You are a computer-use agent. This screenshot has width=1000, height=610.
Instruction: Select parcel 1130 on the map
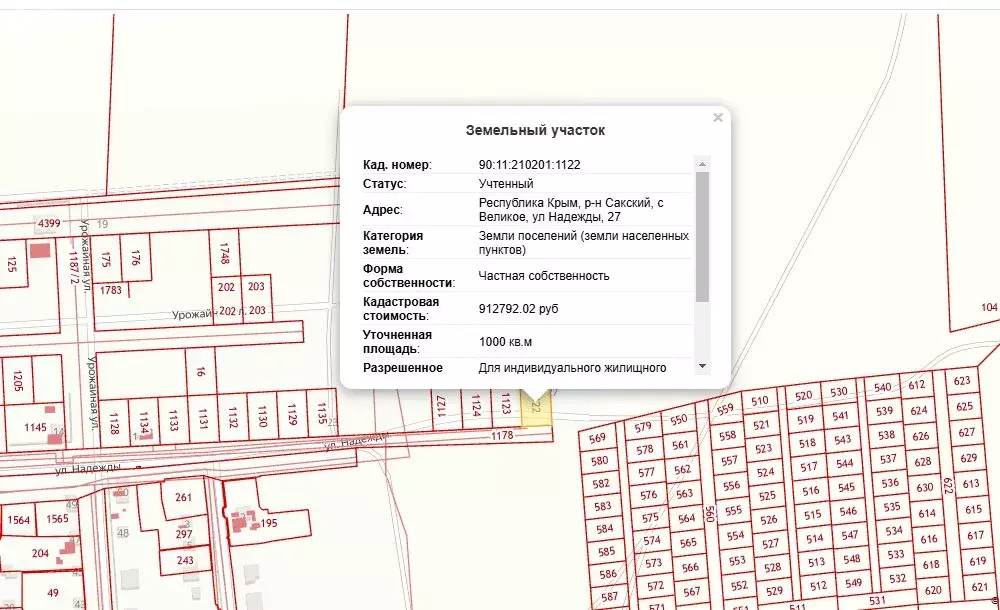(x=261, y=417)
